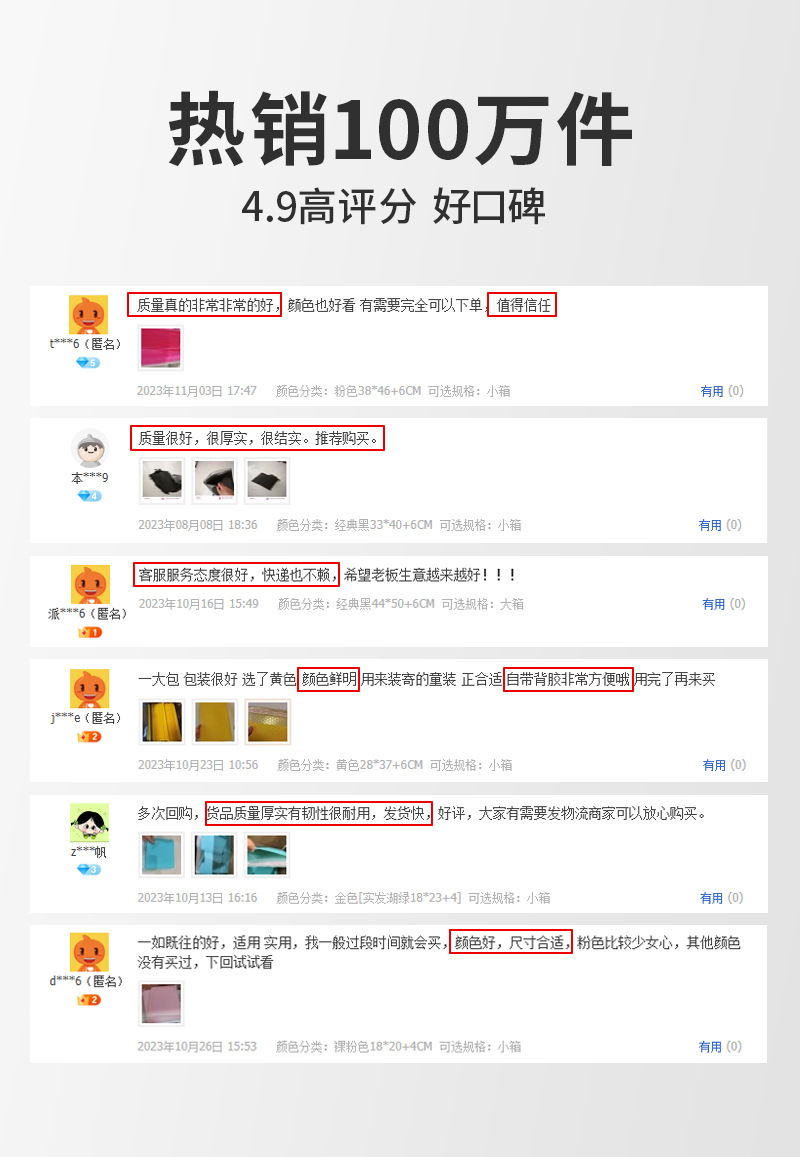View the first yellow bag review image

162,722
